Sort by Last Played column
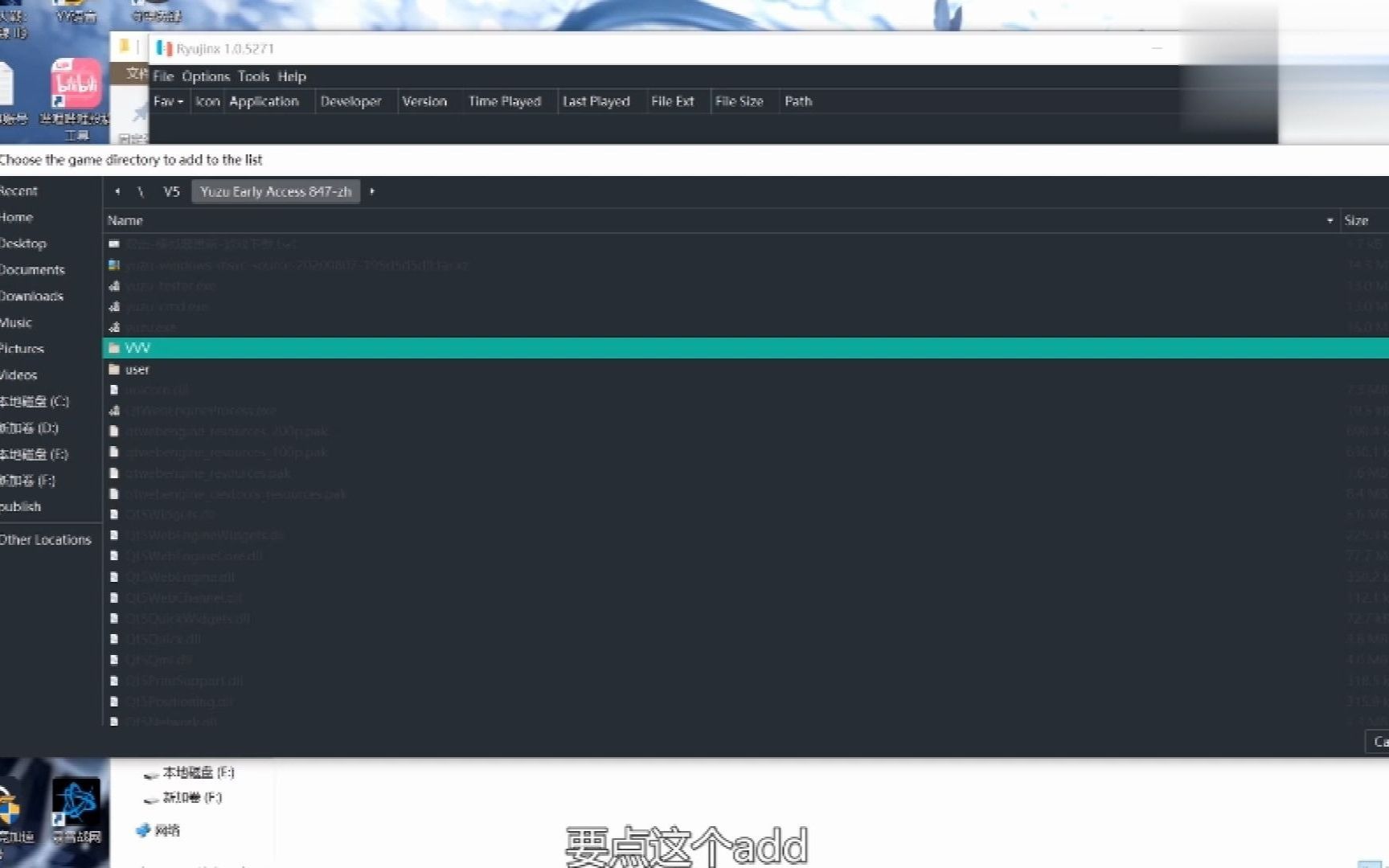 [596, 101]
